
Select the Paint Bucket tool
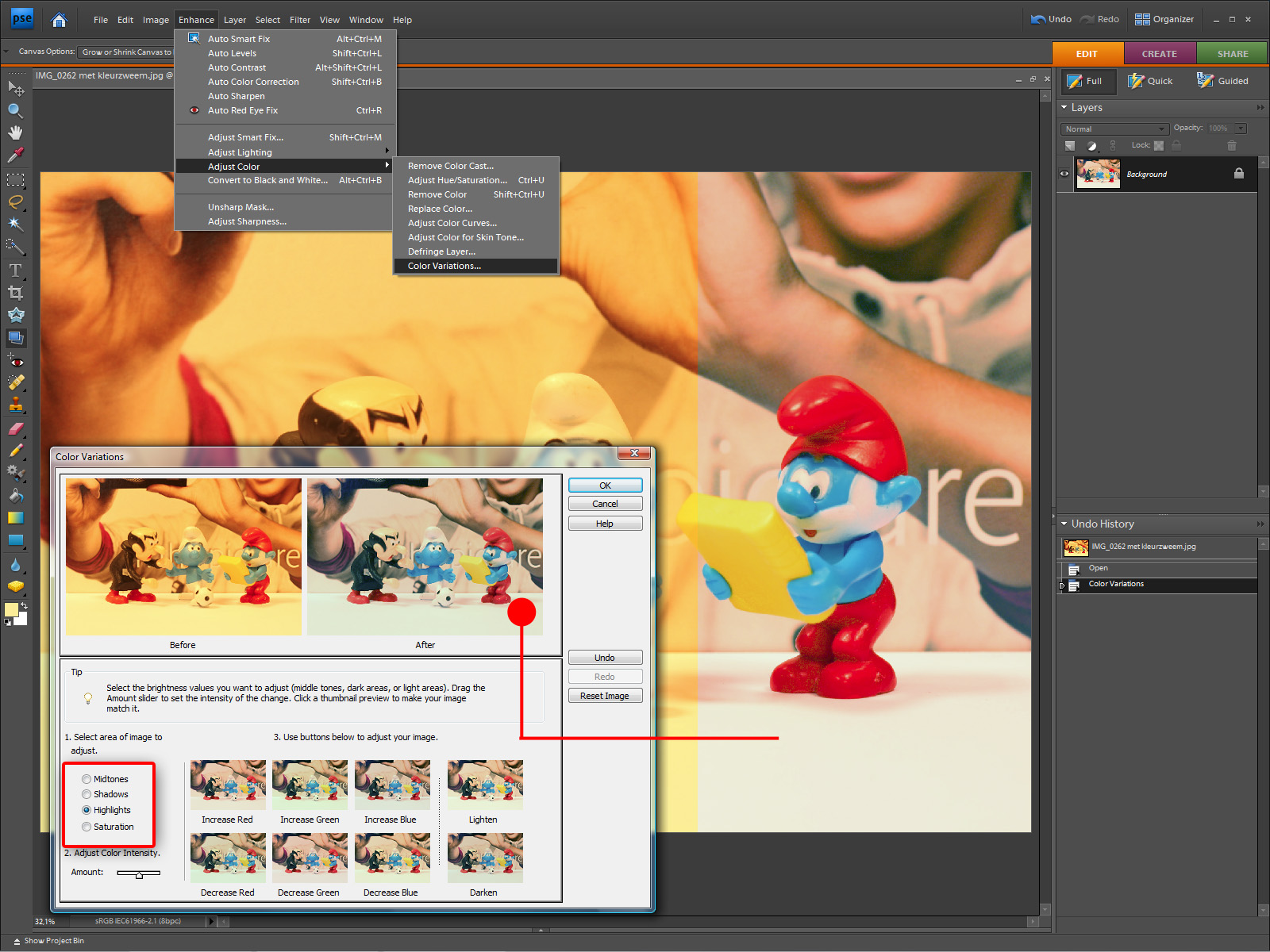point(15,496)
